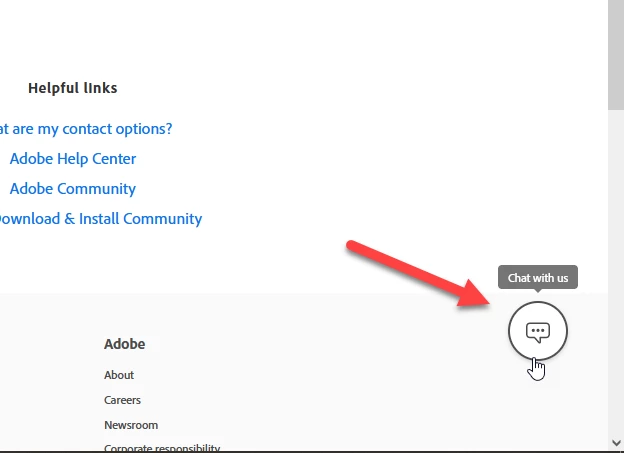This screenshot has width=624, height=453.
Task: Open the Adobe Help Center link
Action: click(x=73, y=158)
